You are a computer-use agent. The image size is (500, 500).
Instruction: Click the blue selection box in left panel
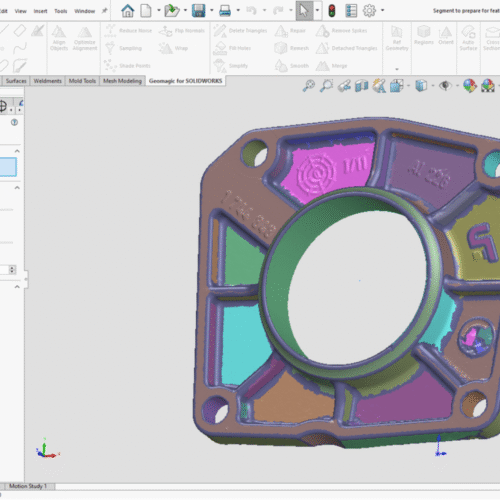[8, 167]
